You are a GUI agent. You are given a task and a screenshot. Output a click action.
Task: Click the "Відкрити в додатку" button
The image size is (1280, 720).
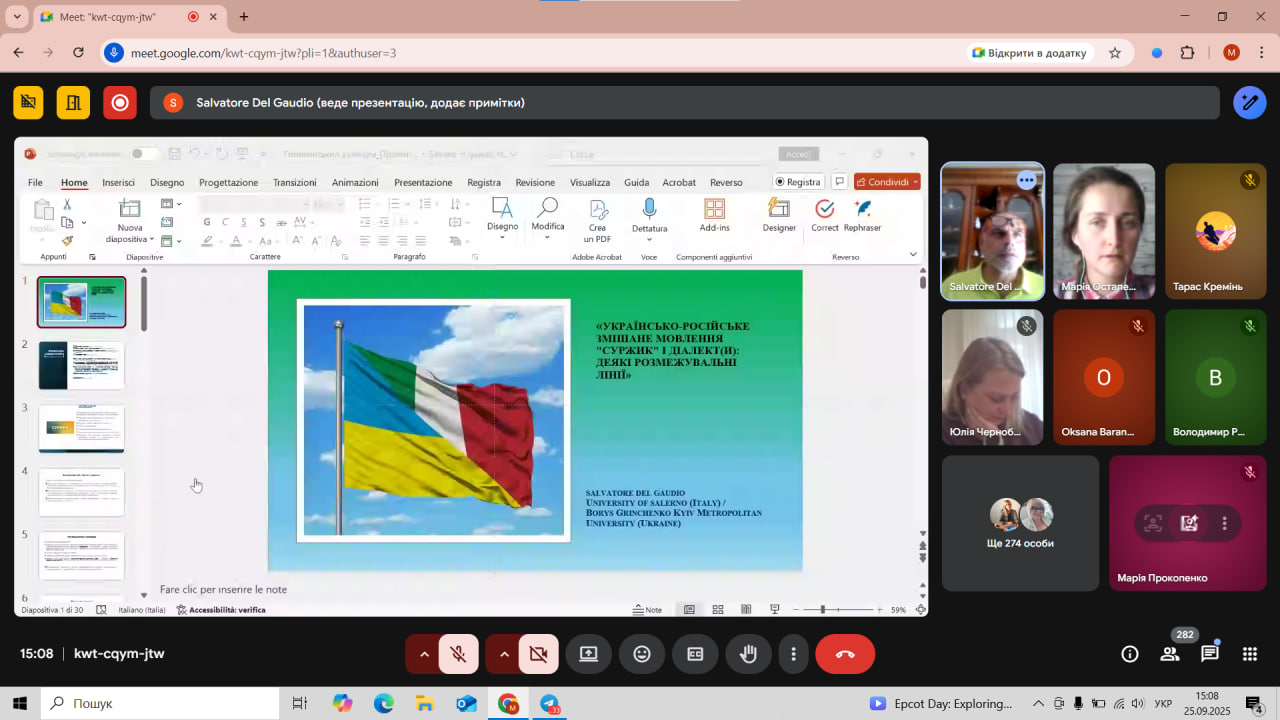(x=1030, y=53)
